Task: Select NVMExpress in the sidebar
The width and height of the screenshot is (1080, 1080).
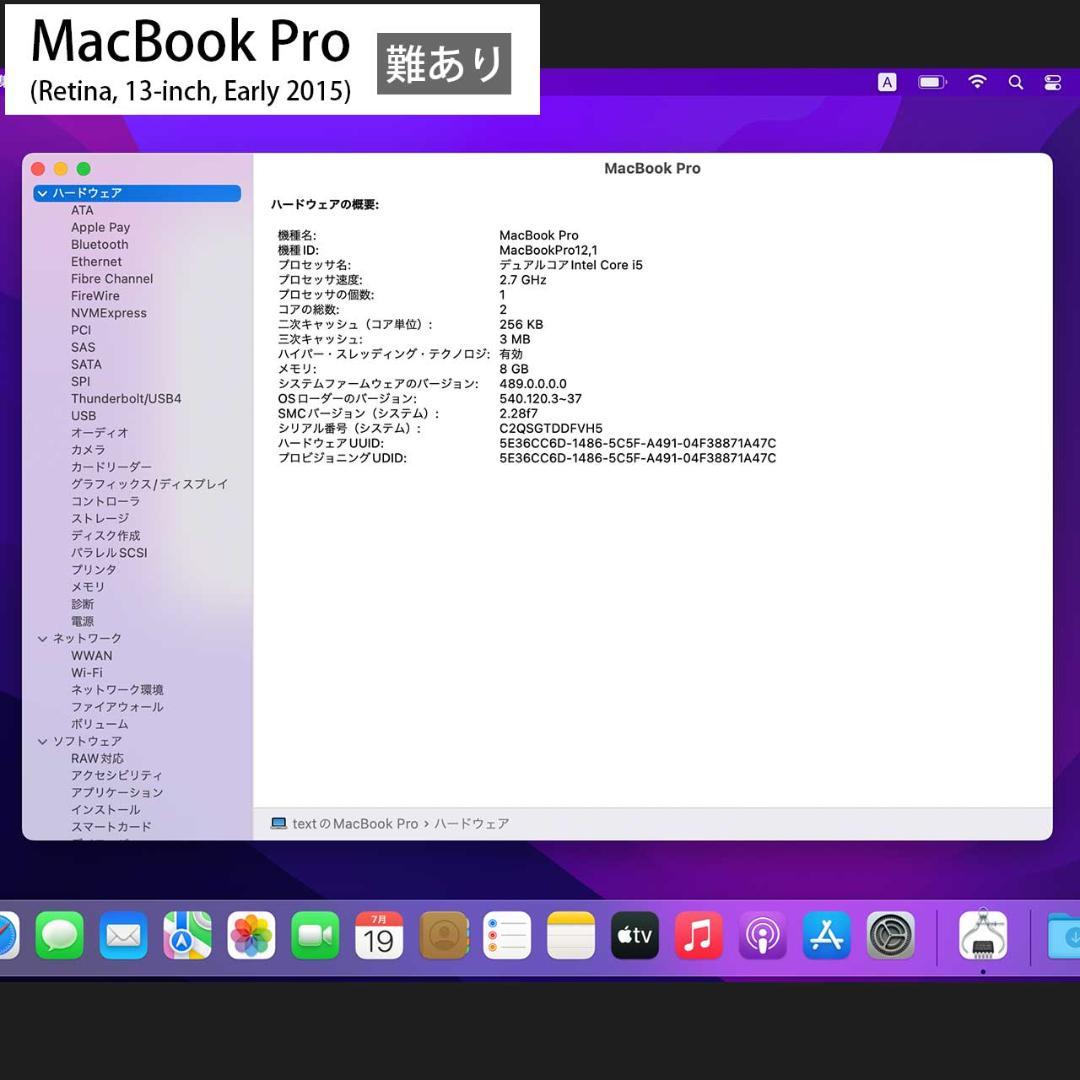Action: (x=109, y=313)
